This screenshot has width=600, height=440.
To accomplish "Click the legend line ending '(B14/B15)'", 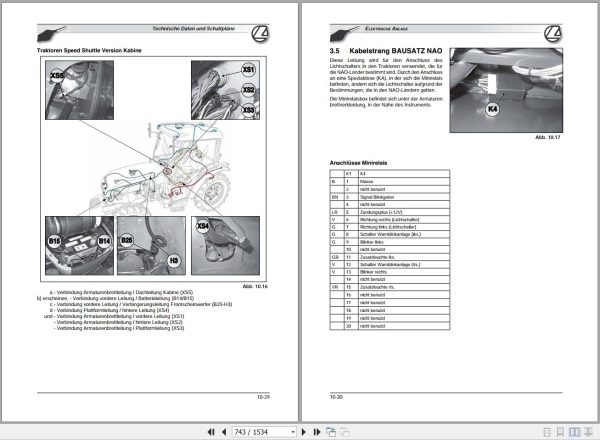I will click(115, 298).
